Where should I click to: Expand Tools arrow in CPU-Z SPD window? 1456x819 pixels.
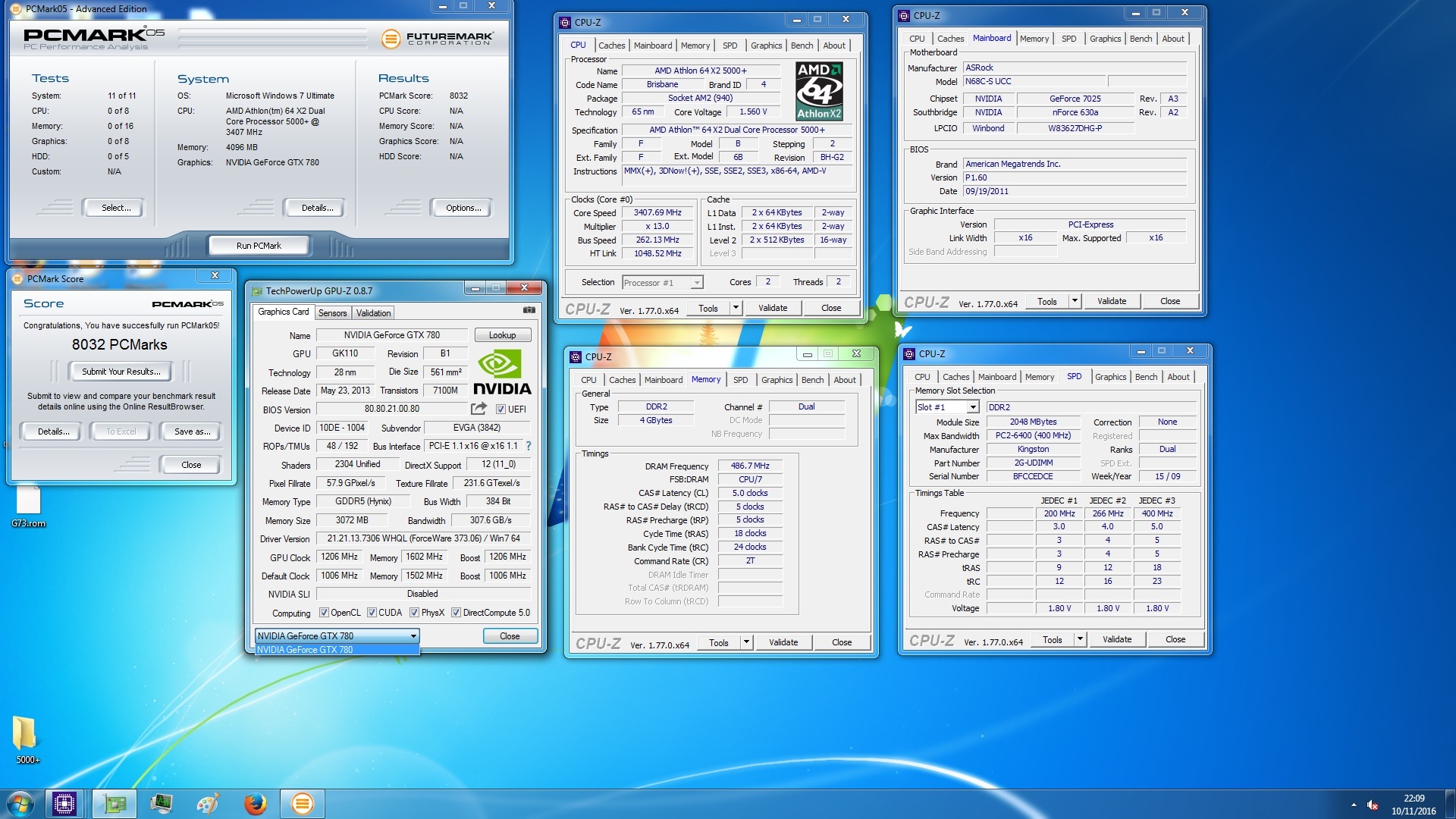[x=1080, y=639]
